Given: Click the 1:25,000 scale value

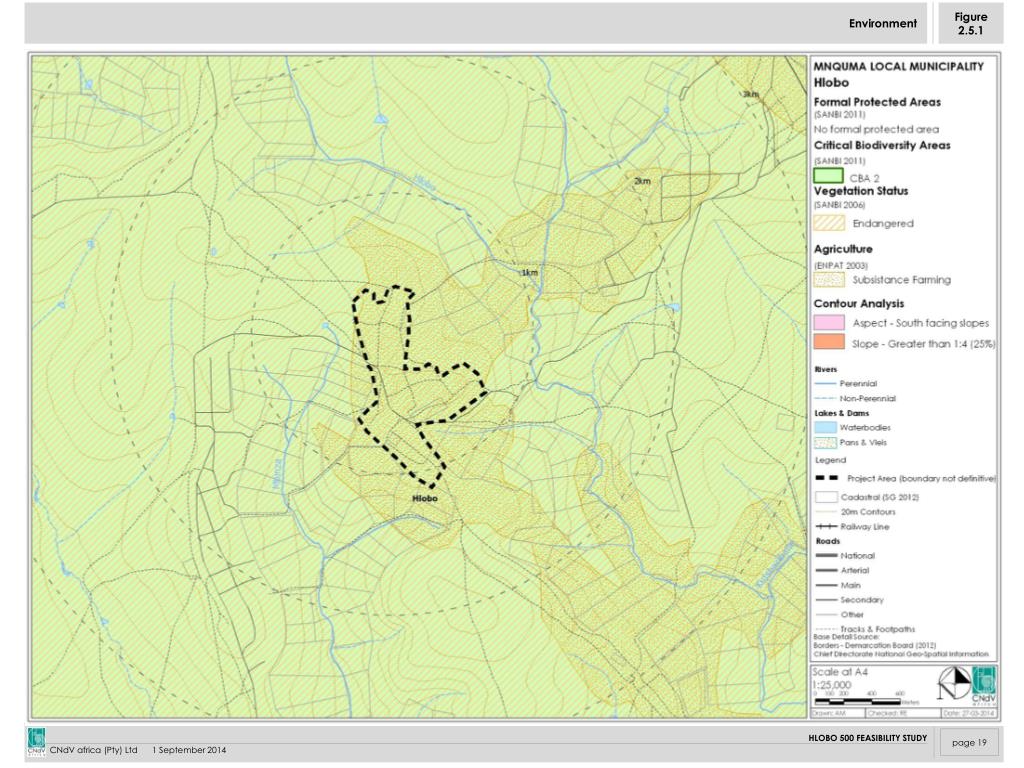Looking at the screenshot, I should pos(832,685).
